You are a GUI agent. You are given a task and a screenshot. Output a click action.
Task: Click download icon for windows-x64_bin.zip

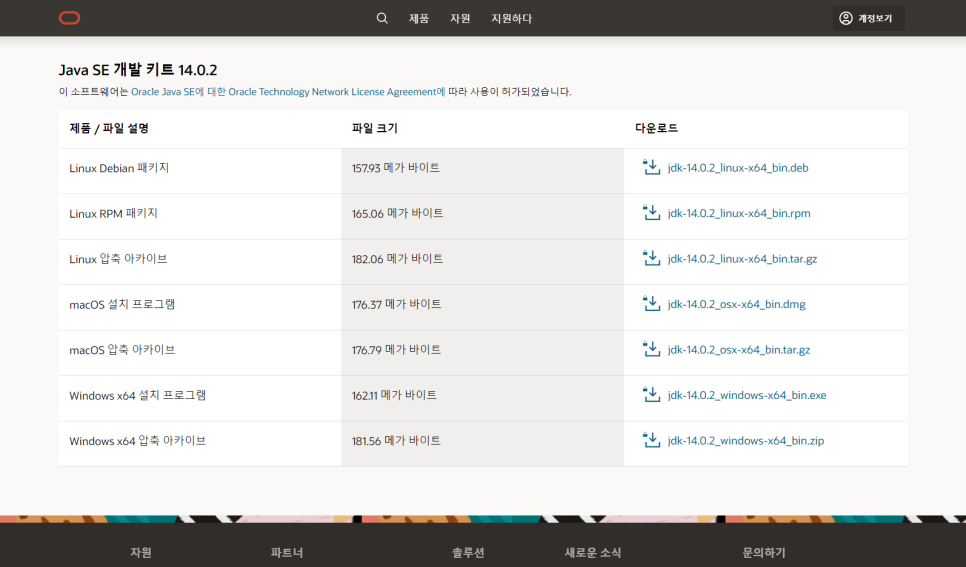[651, 441]
